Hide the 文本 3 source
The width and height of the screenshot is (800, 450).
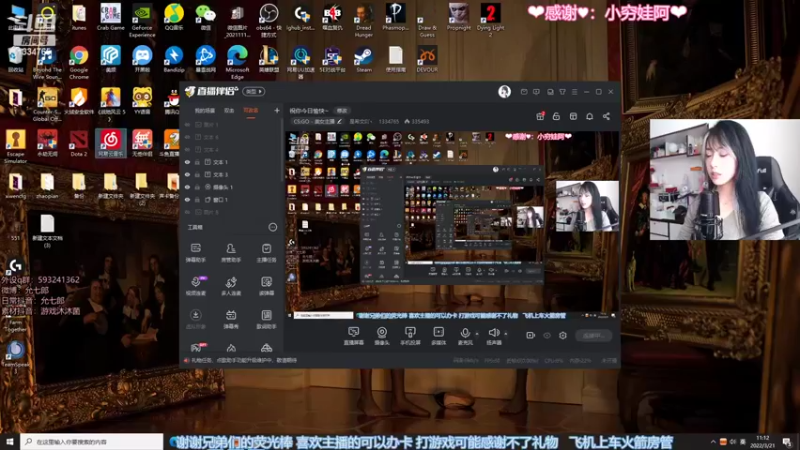click(x=187, y=174)
